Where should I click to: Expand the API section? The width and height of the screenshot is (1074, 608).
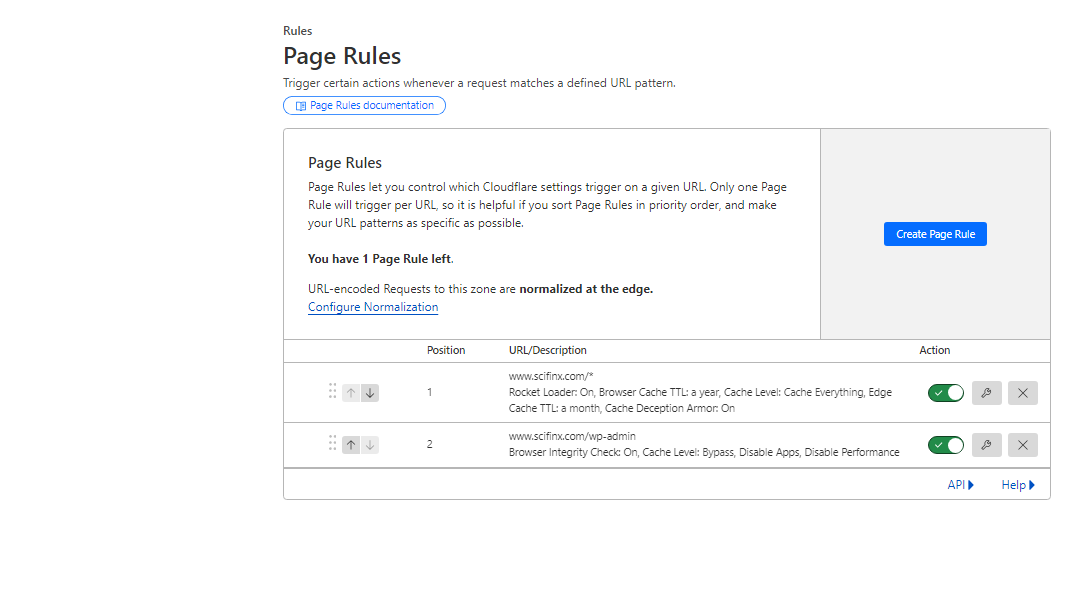[x=960, y=485]
